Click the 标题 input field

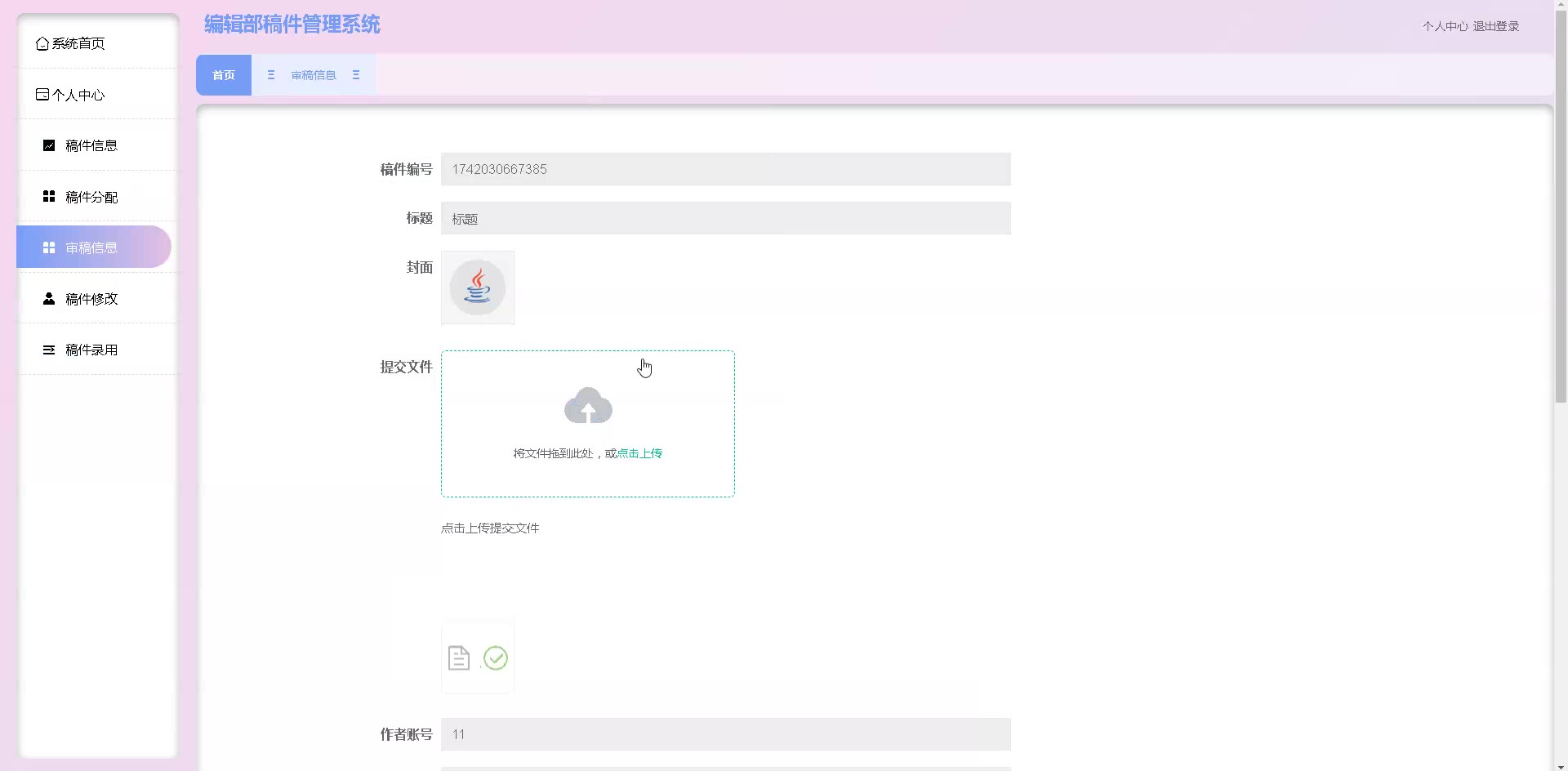tap(726, 218)
